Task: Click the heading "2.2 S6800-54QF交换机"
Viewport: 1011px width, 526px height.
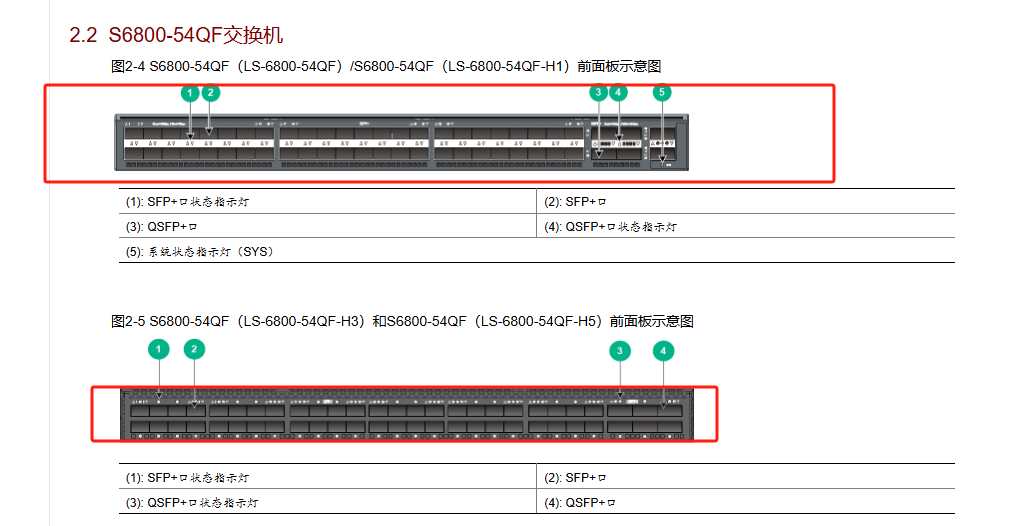Action: [x=176, y=35]
